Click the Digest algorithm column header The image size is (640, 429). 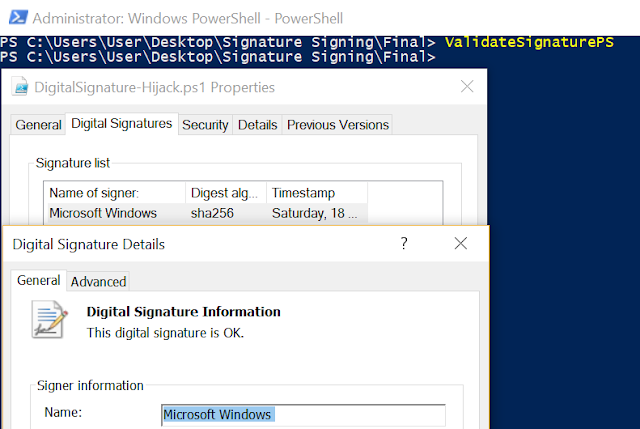click(227, 193)
